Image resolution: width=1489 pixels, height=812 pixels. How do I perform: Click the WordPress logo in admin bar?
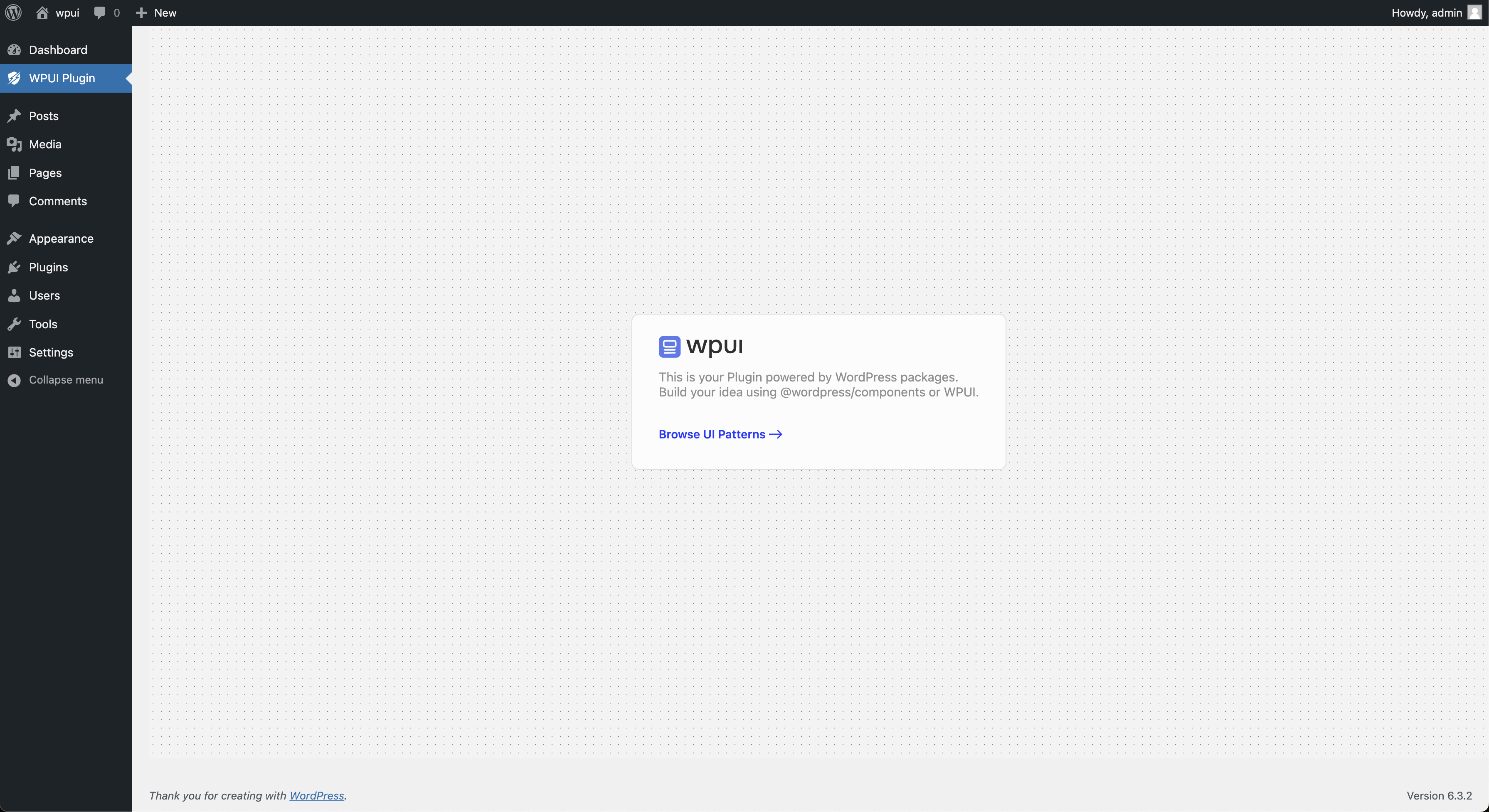click(13, 13)
